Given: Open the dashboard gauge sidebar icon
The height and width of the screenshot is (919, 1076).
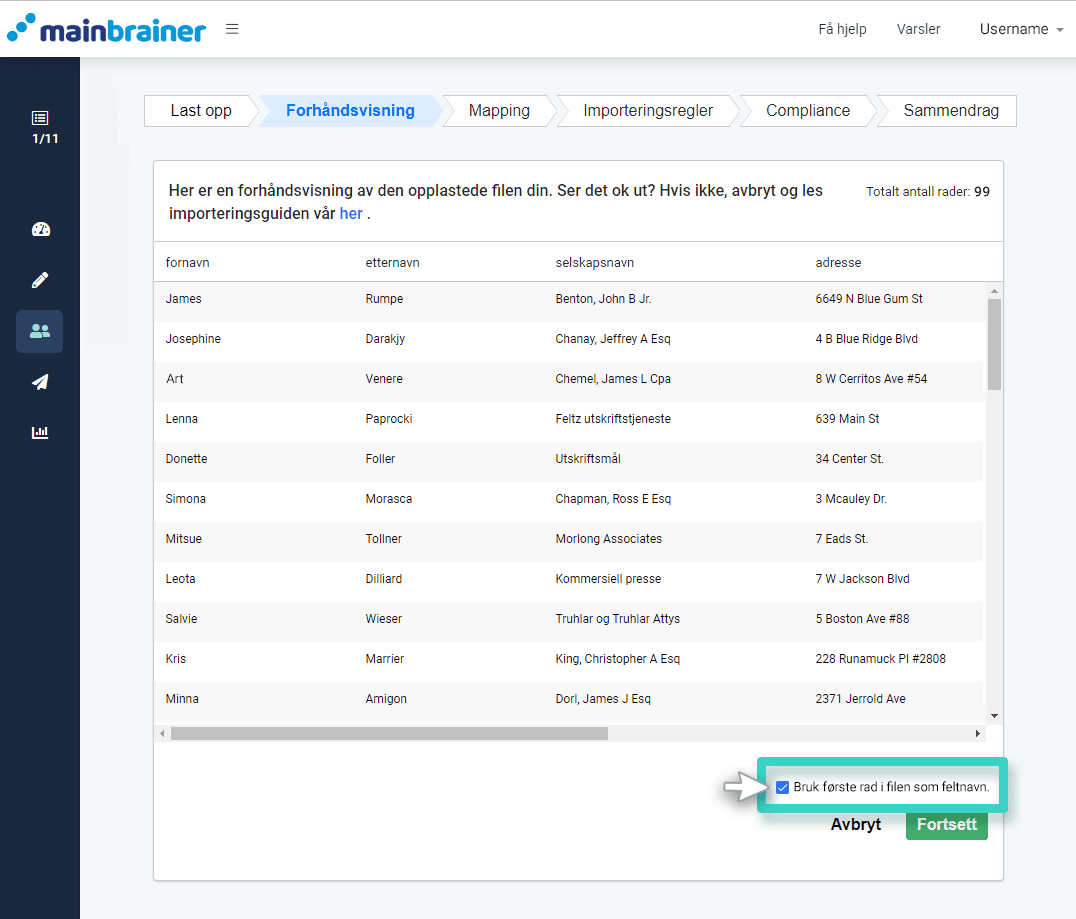Looking at the screenshot, I should click(40, 229).
